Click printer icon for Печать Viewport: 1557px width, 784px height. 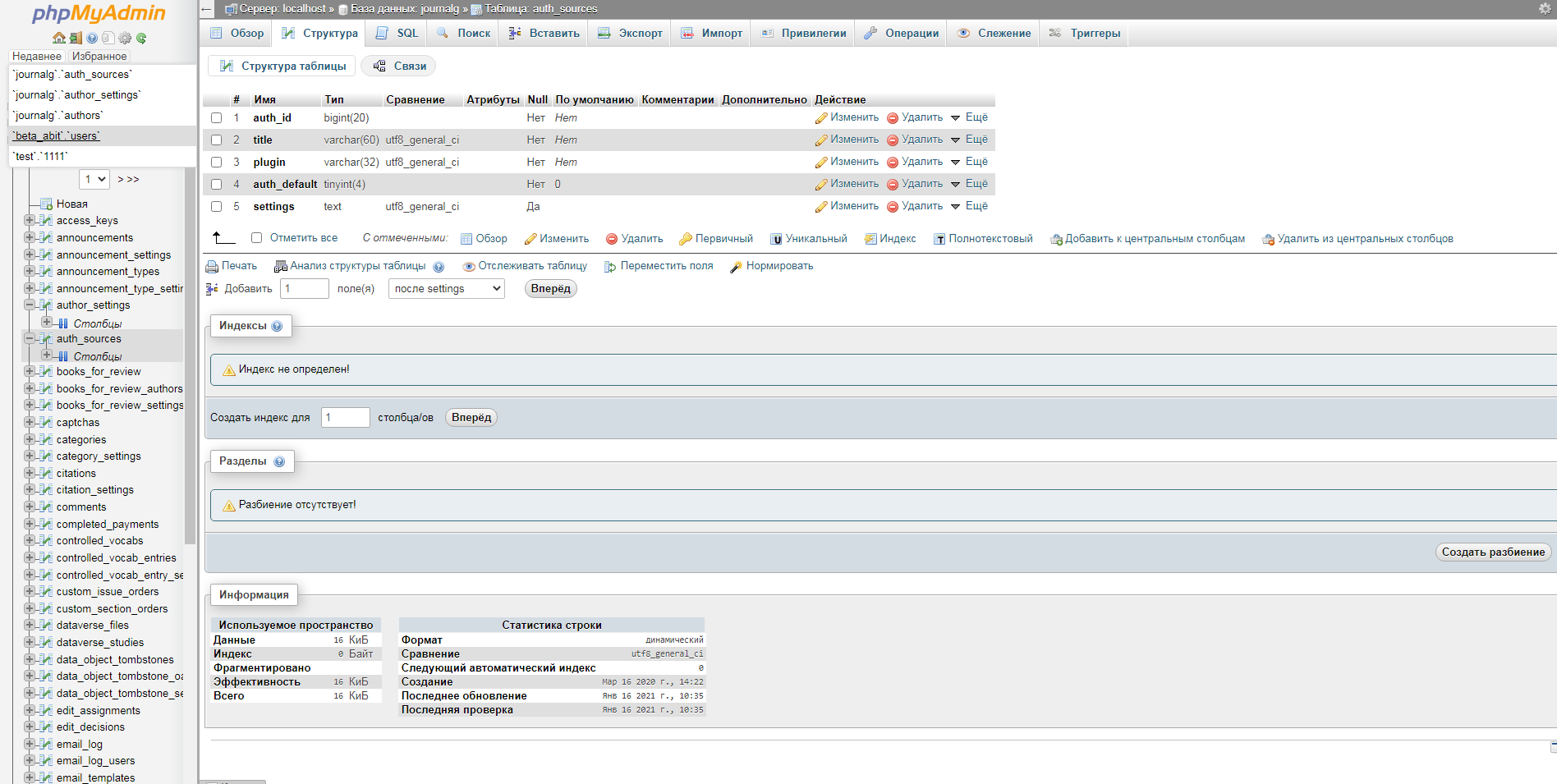click(212, 266)
